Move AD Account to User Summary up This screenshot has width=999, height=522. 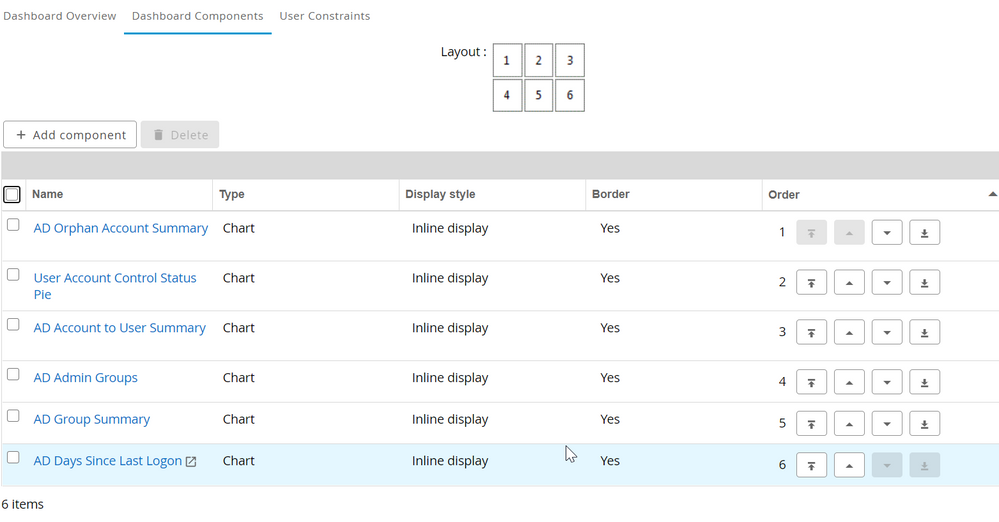tap(849, 332)
